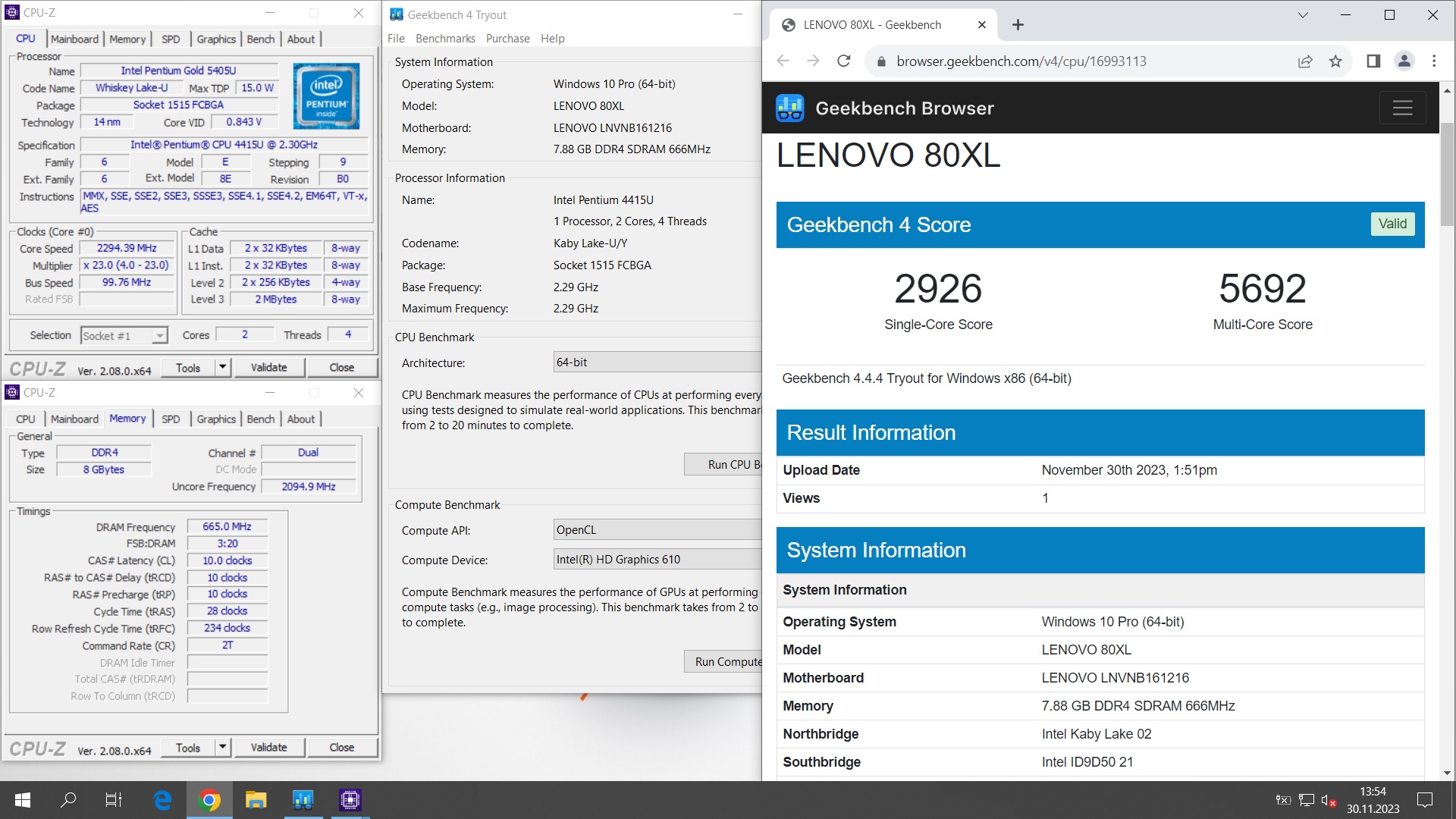
Task: Reload the Geekbench browser page
Action: coord(843,61)
